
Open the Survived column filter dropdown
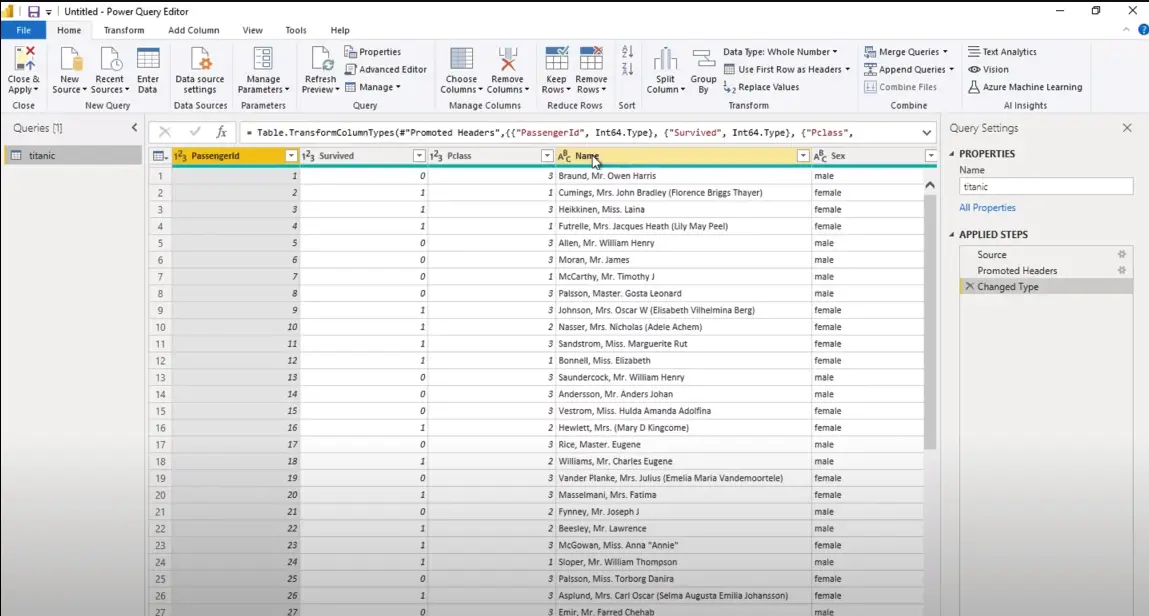pyautogui.click(x=418, y=156)
